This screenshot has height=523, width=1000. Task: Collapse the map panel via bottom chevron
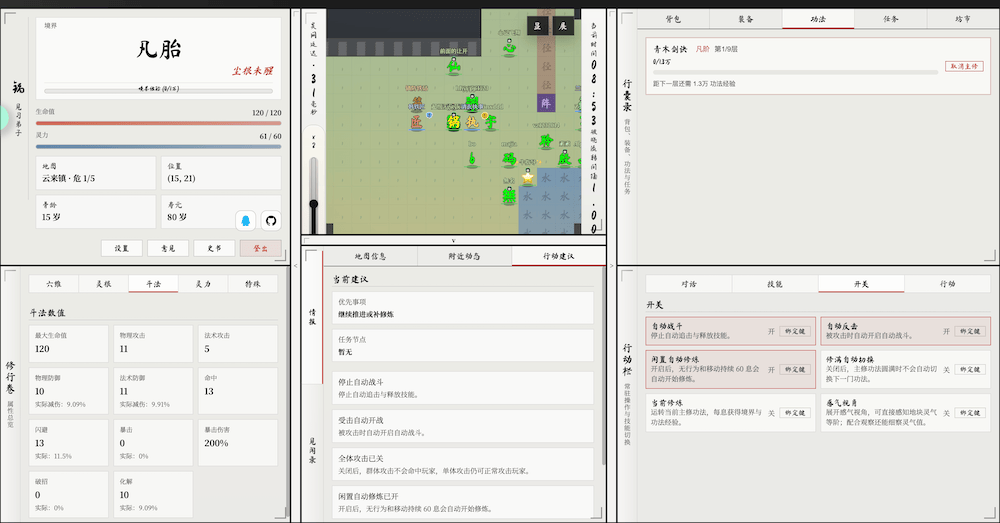pyautogui.click(x=453, y=241)
